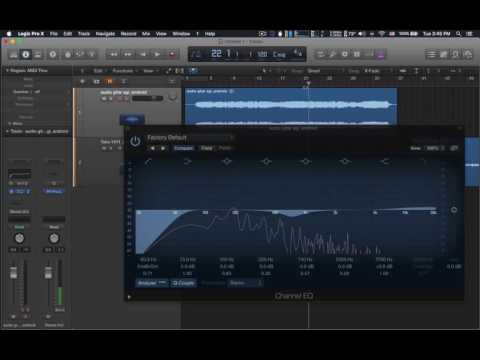Toggle the Q-Couple button

point(183,283)
